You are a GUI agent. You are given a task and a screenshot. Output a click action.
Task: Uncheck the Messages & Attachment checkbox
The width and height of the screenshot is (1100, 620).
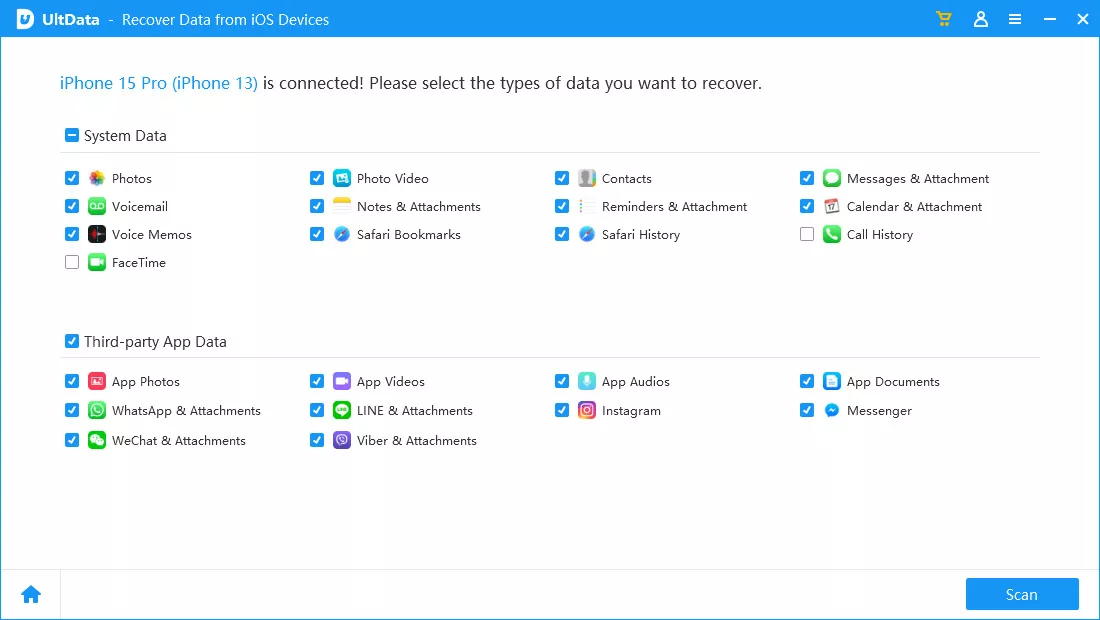point(807,178)
